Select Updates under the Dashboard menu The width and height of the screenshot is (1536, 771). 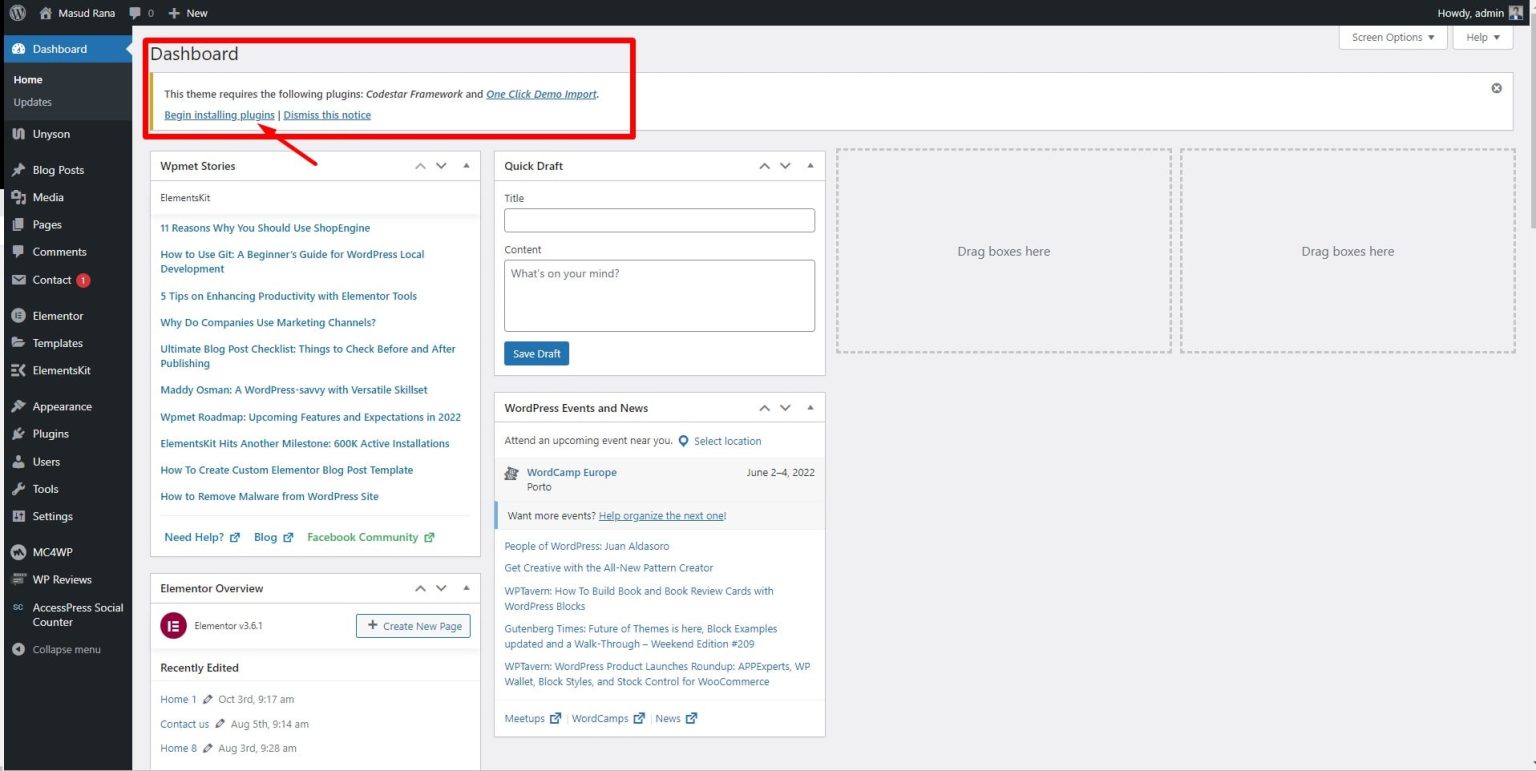(x=32, y=101)
